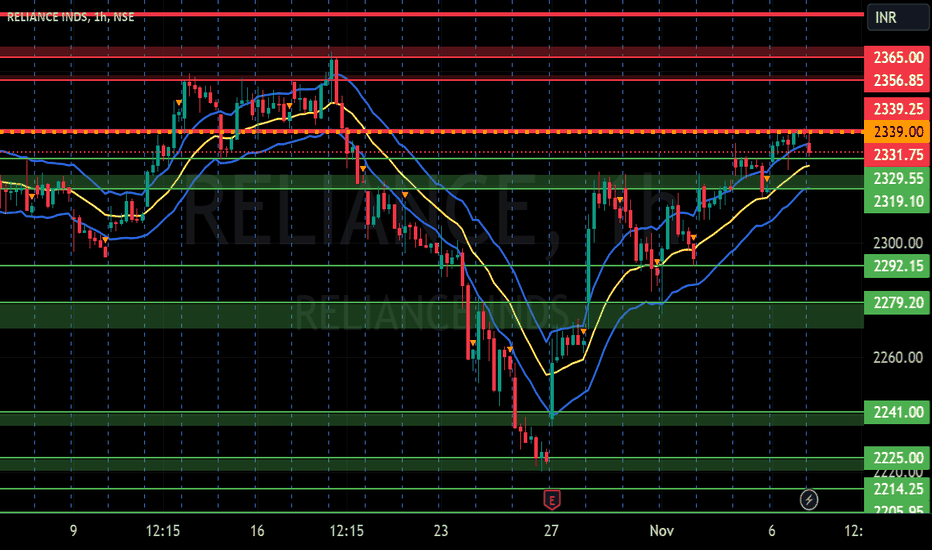Click date label 9 on time axis
Screen dimensions: 932x550
tap(73, 530)
